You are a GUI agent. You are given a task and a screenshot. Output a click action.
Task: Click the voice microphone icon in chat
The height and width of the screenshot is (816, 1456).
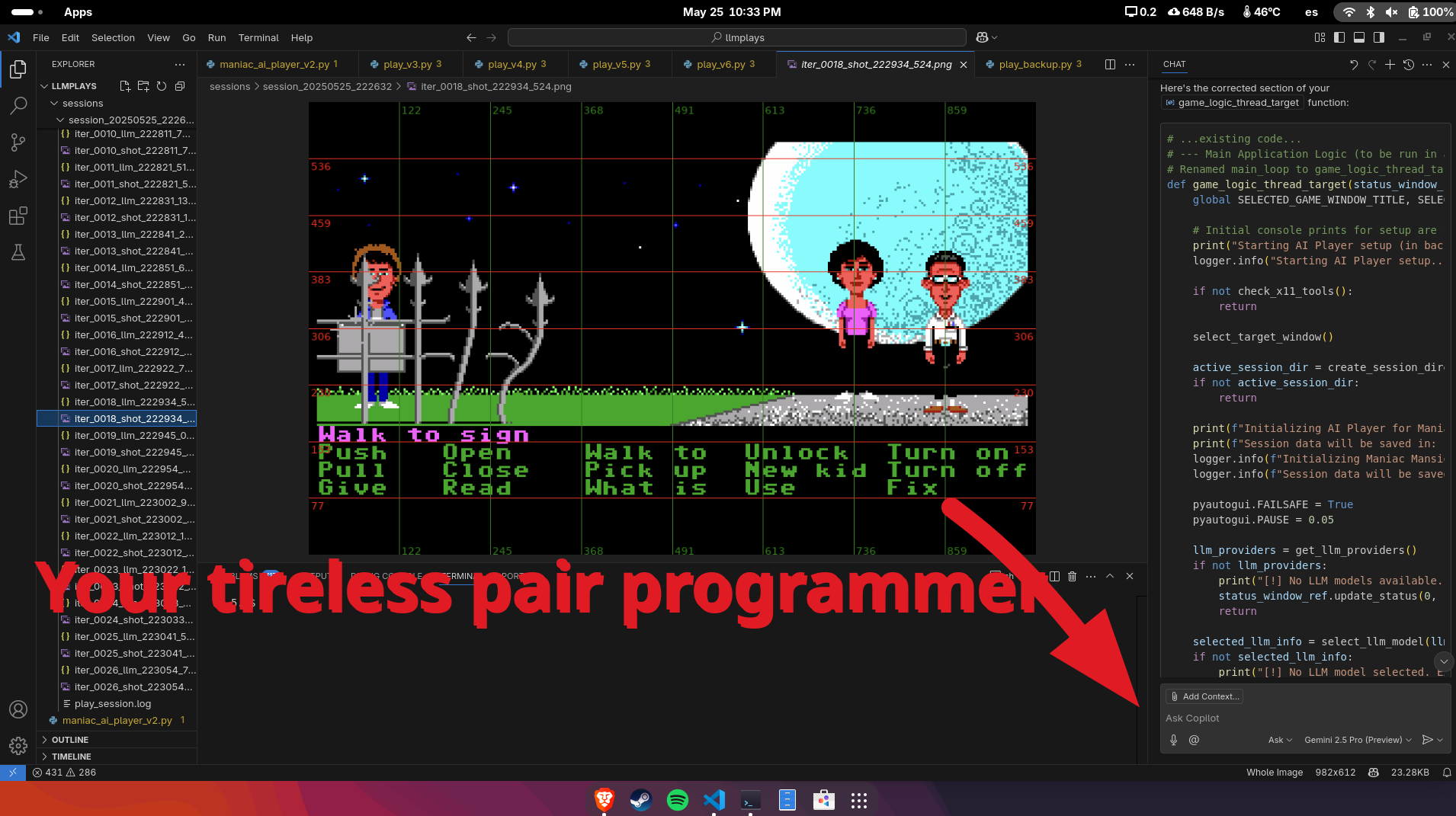click(1174, 740)
